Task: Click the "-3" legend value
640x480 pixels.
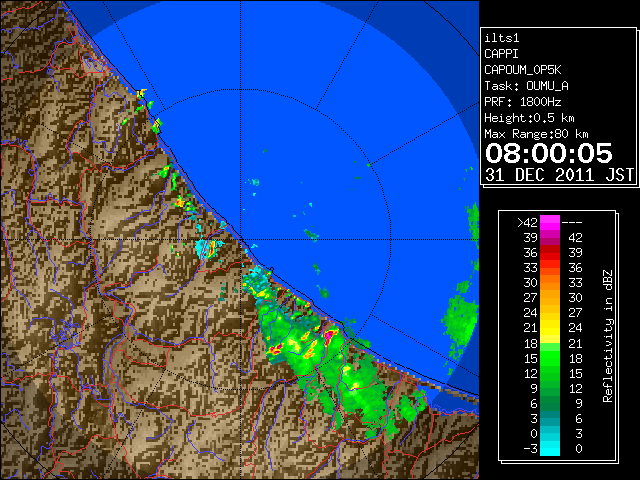Action: tap(530, 449)
